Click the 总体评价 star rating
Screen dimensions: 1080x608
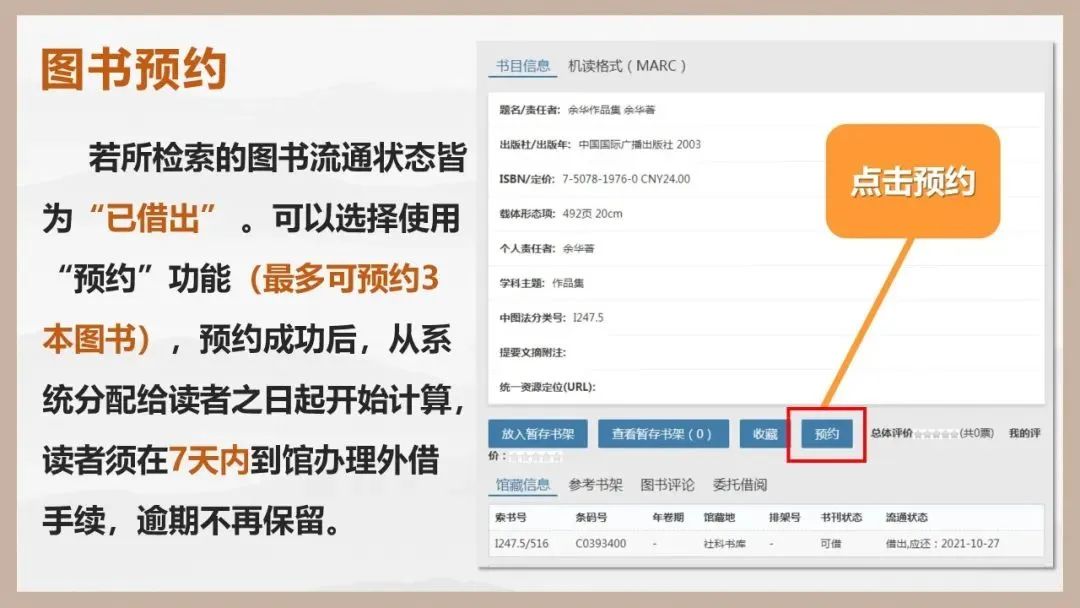937,434
